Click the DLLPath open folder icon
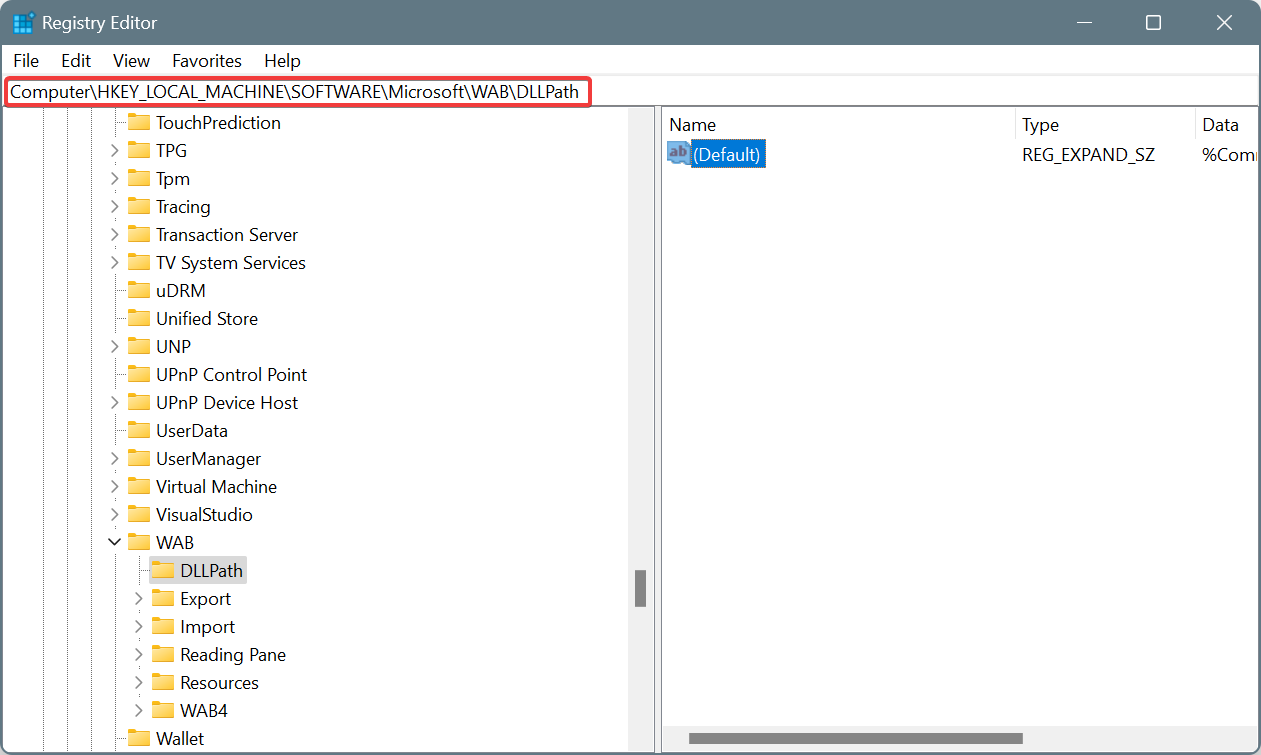 click(163, 571)
